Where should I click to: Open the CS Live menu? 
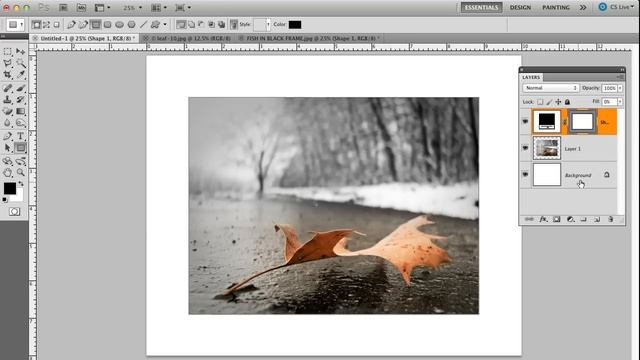(616, 7)
